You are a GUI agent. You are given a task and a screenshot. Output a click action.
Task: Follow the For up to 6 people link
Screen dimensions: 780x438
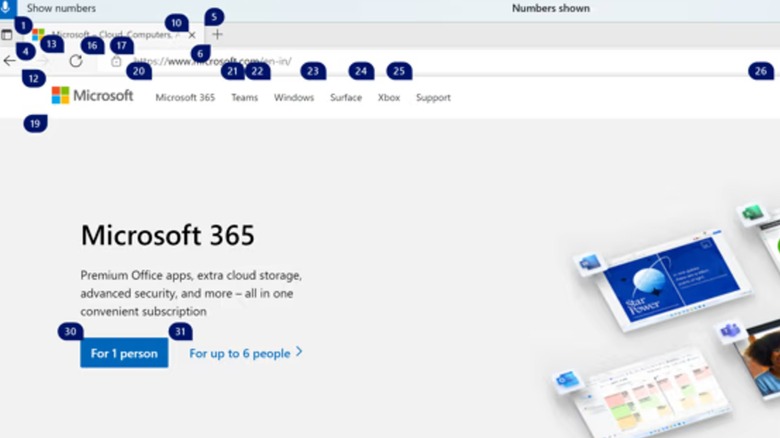(246, 353)
